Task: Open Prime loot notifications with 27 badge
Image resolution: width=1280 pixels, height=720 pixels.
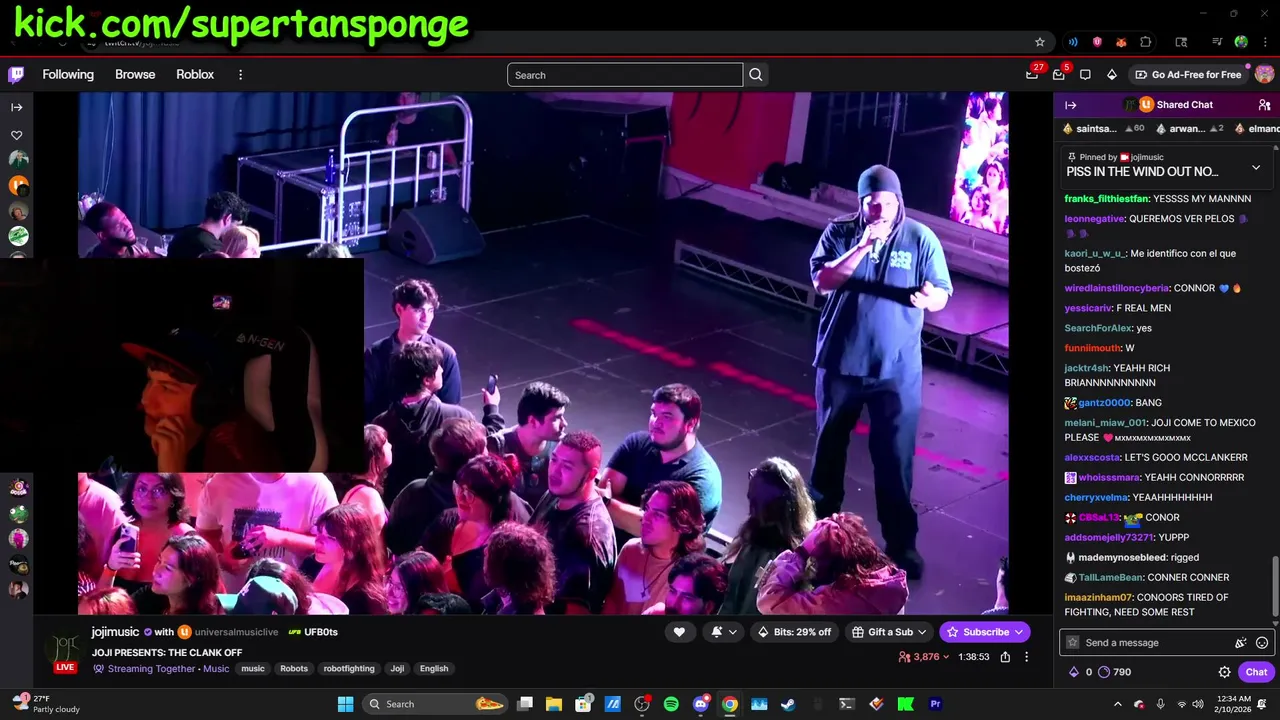Action: tap(1032, 74)
